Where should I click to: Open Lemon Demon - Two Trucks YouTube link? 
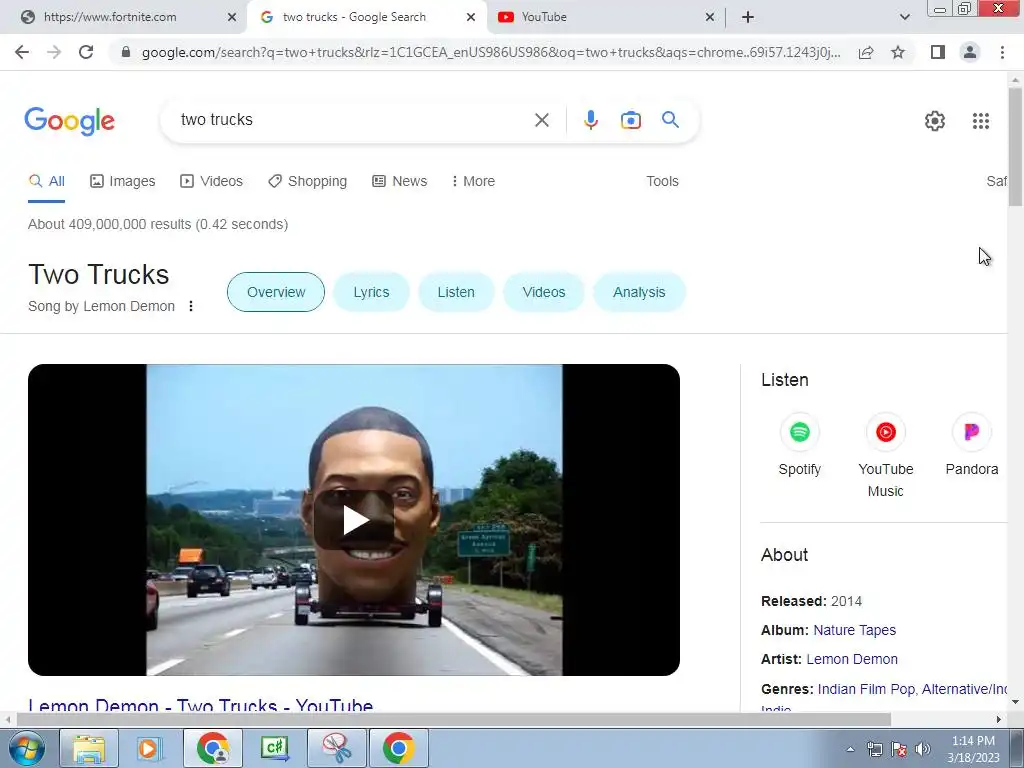point(200,705)
